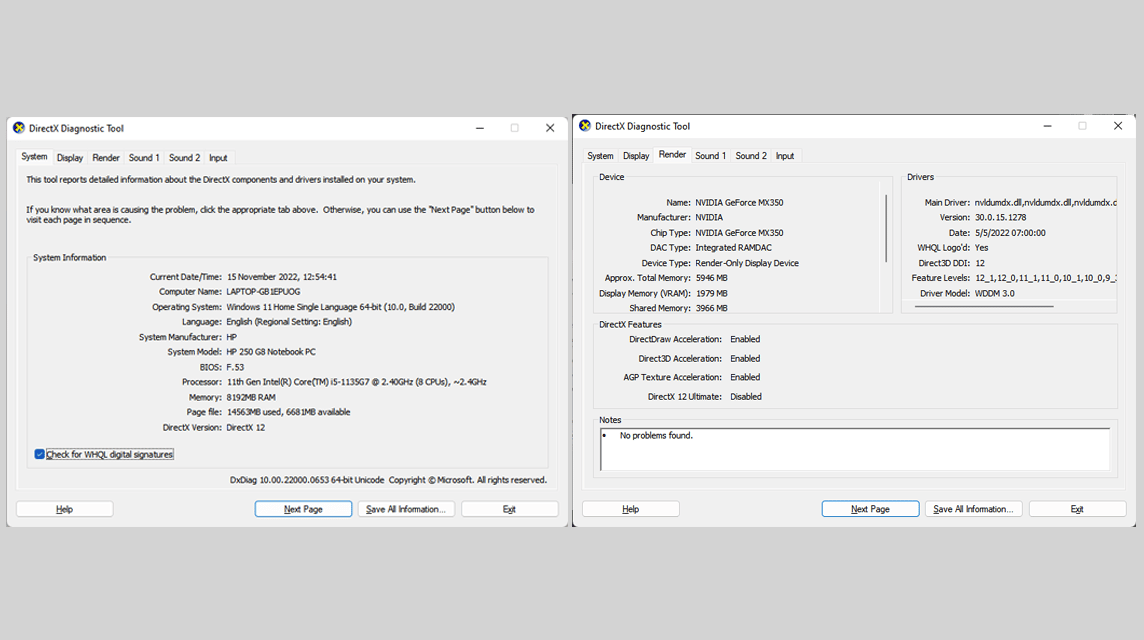Toggle Check for WHQL digital signatures checkbox
Screen dimensions: 1144x640
coord(39,454)
